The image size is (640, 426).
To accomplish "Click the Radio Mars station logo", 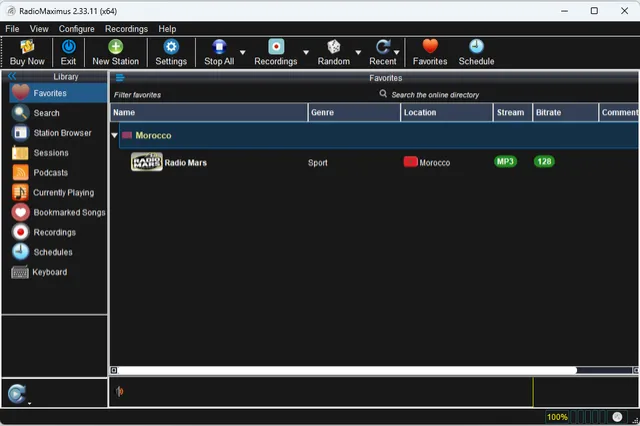I will click(147, 162).
